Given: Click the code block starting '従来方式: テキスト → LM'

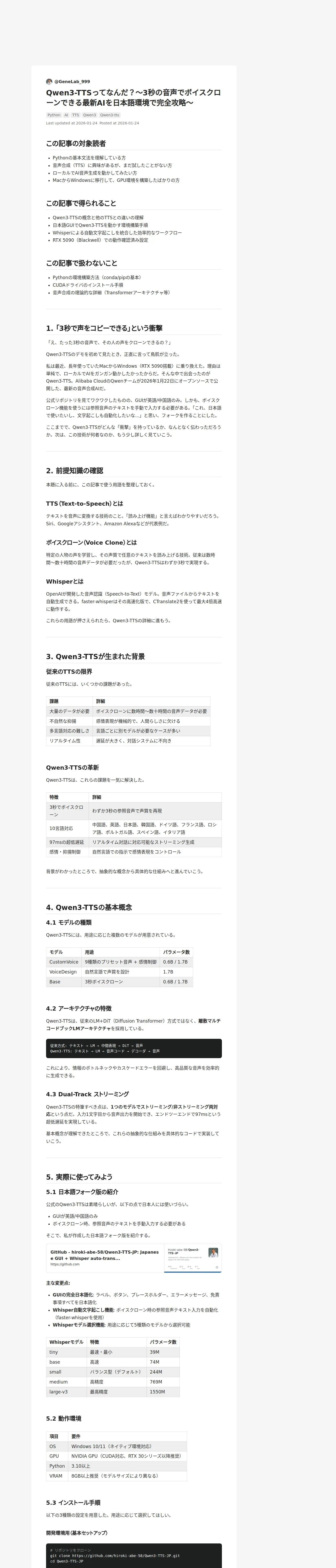Looking at the screenshot, I should tap(133, 1048).
